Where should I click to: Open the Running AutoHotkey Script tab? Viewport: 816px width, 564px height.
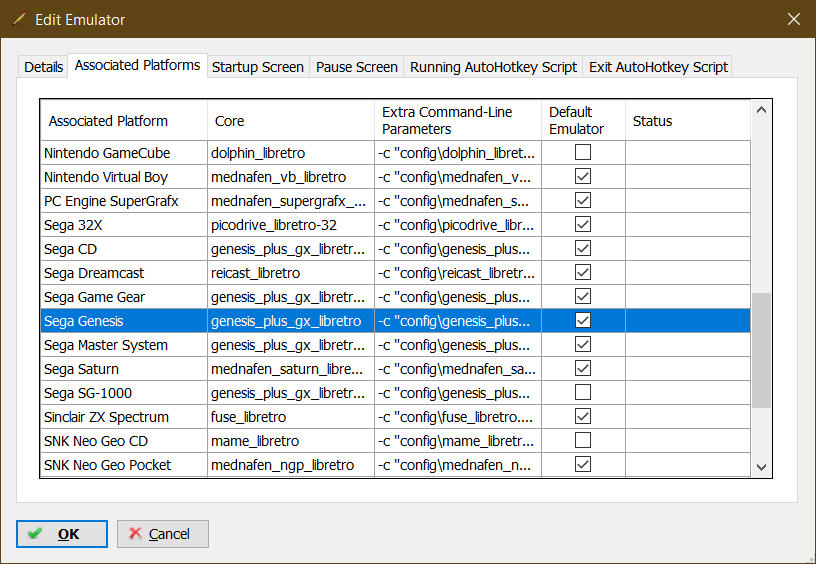[x=493, y=67]
